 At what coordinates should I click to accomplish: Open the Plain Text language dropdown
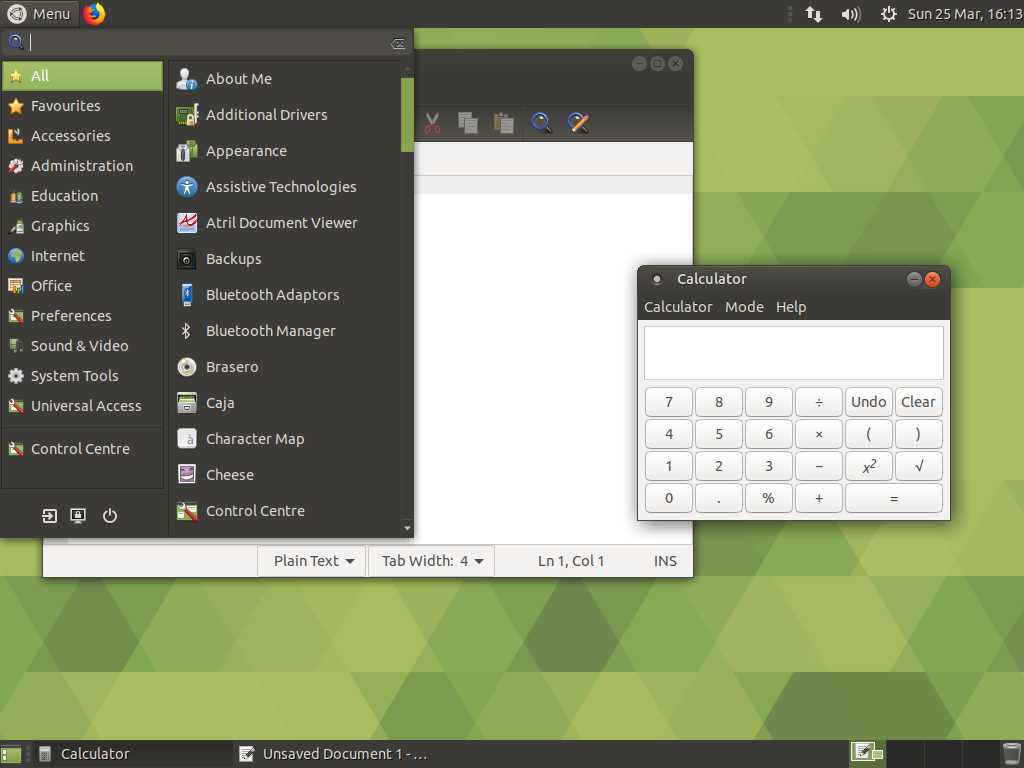pyautogui.click(x=311, y=561)
